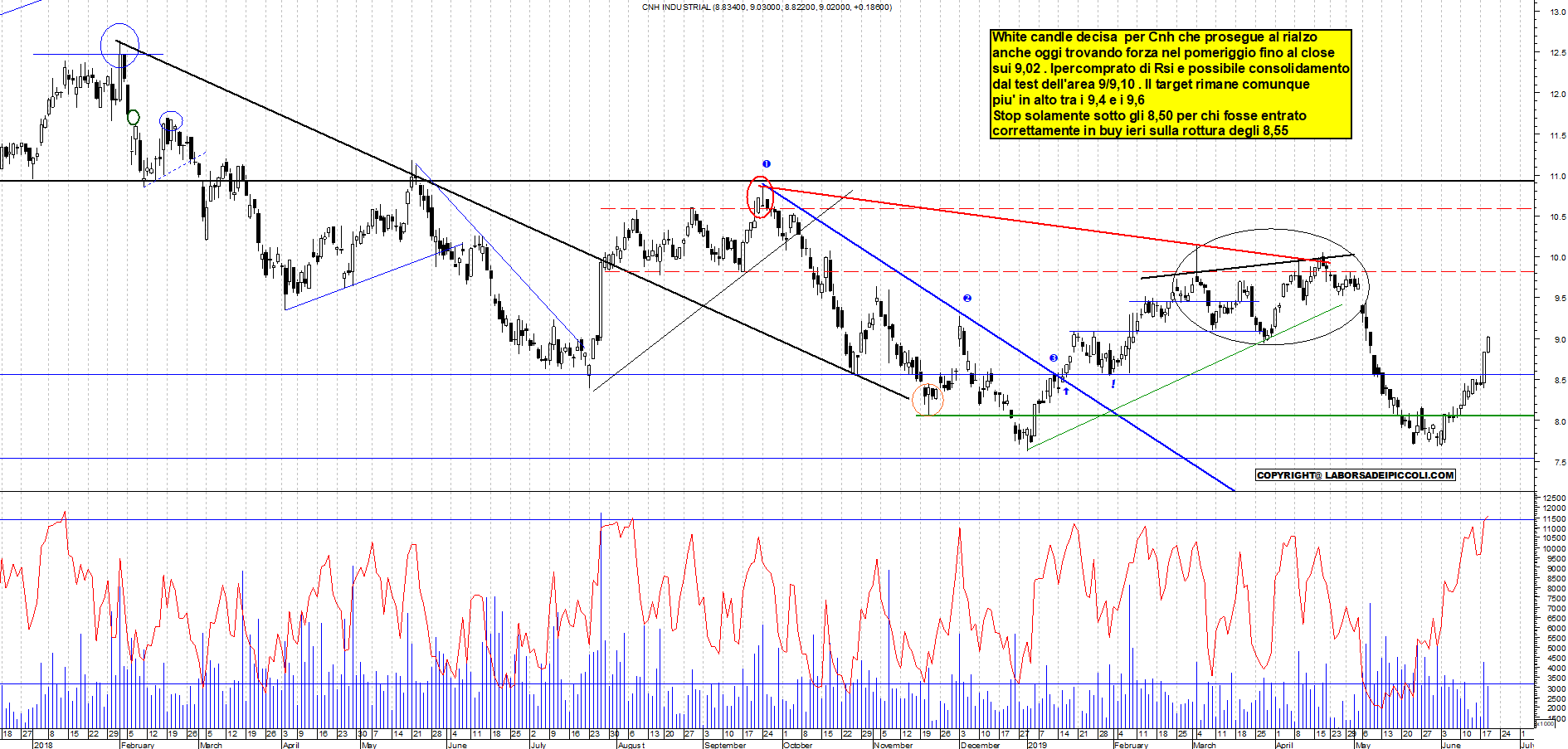Click the blue wave marker numbered 1
The width and height of the screenshot is (1568, 749).
767,164
